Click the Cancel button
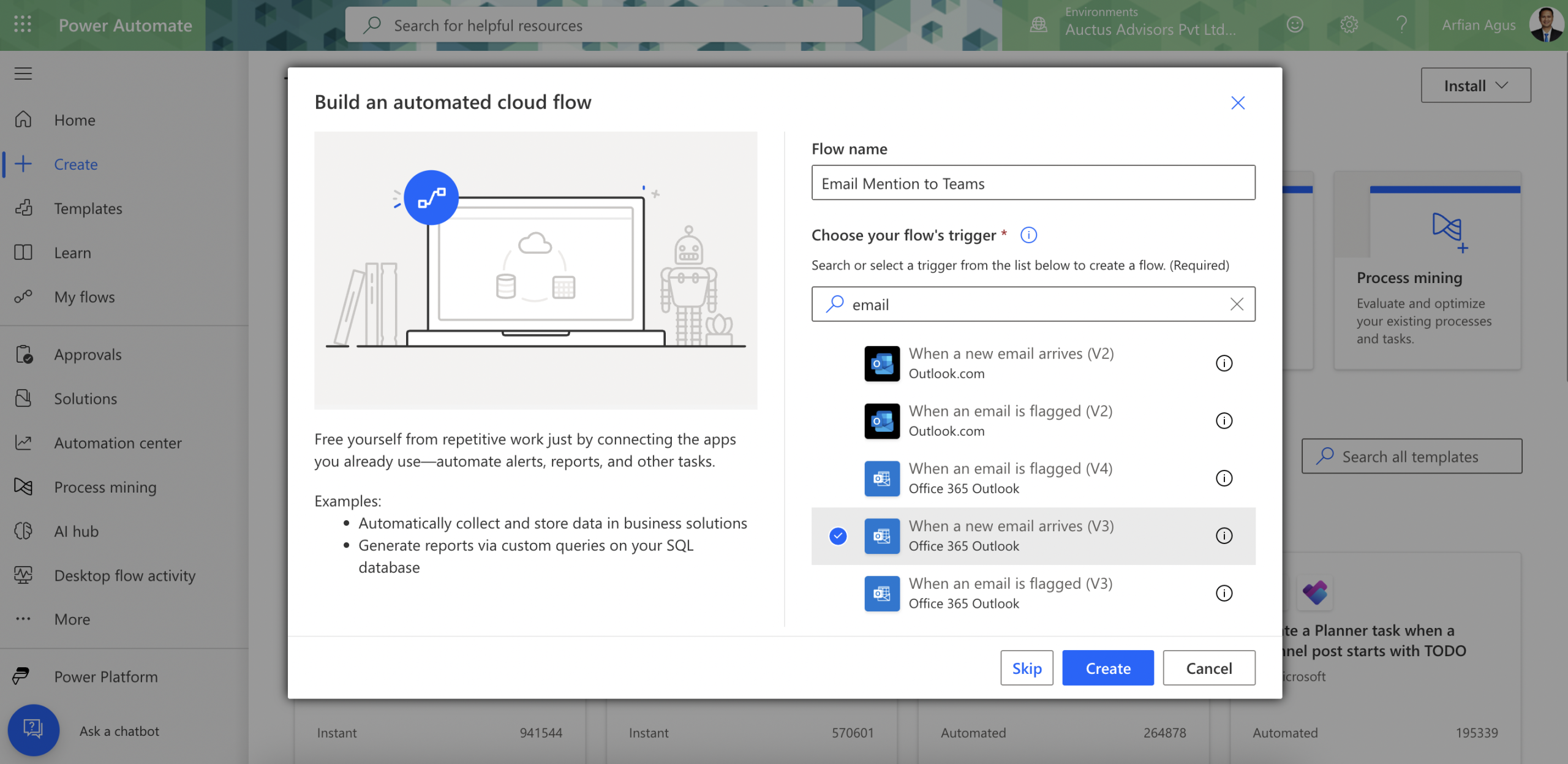The height and width of the screenshot is (764, 1568). tap(1208, 668)
